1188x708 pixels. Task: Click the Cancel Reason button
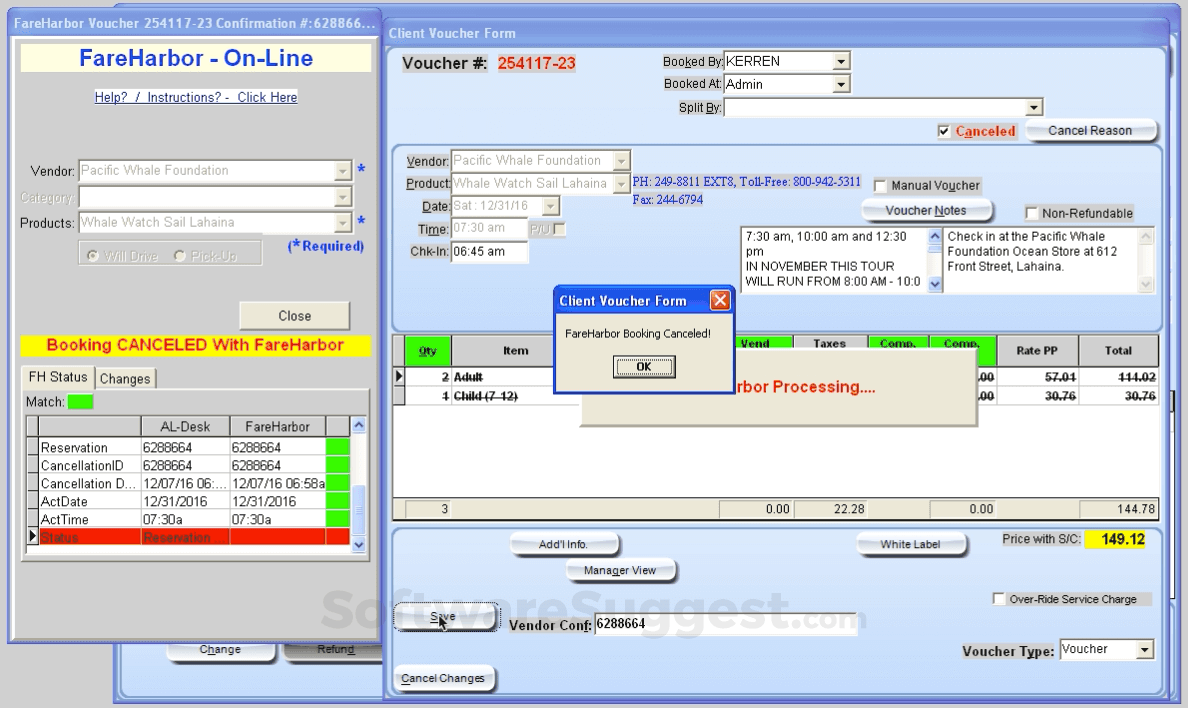pyautogui.click(x=1090, y=131)
